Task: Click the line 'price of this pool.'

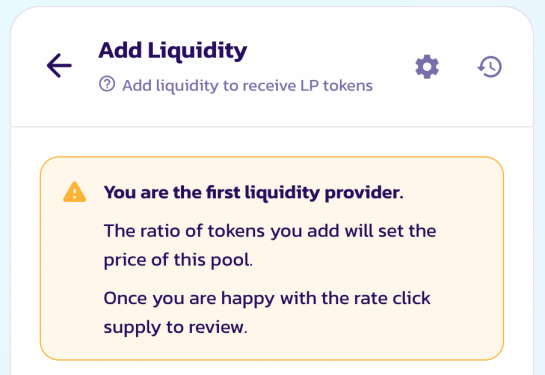Action: click(x=178, y=260)
